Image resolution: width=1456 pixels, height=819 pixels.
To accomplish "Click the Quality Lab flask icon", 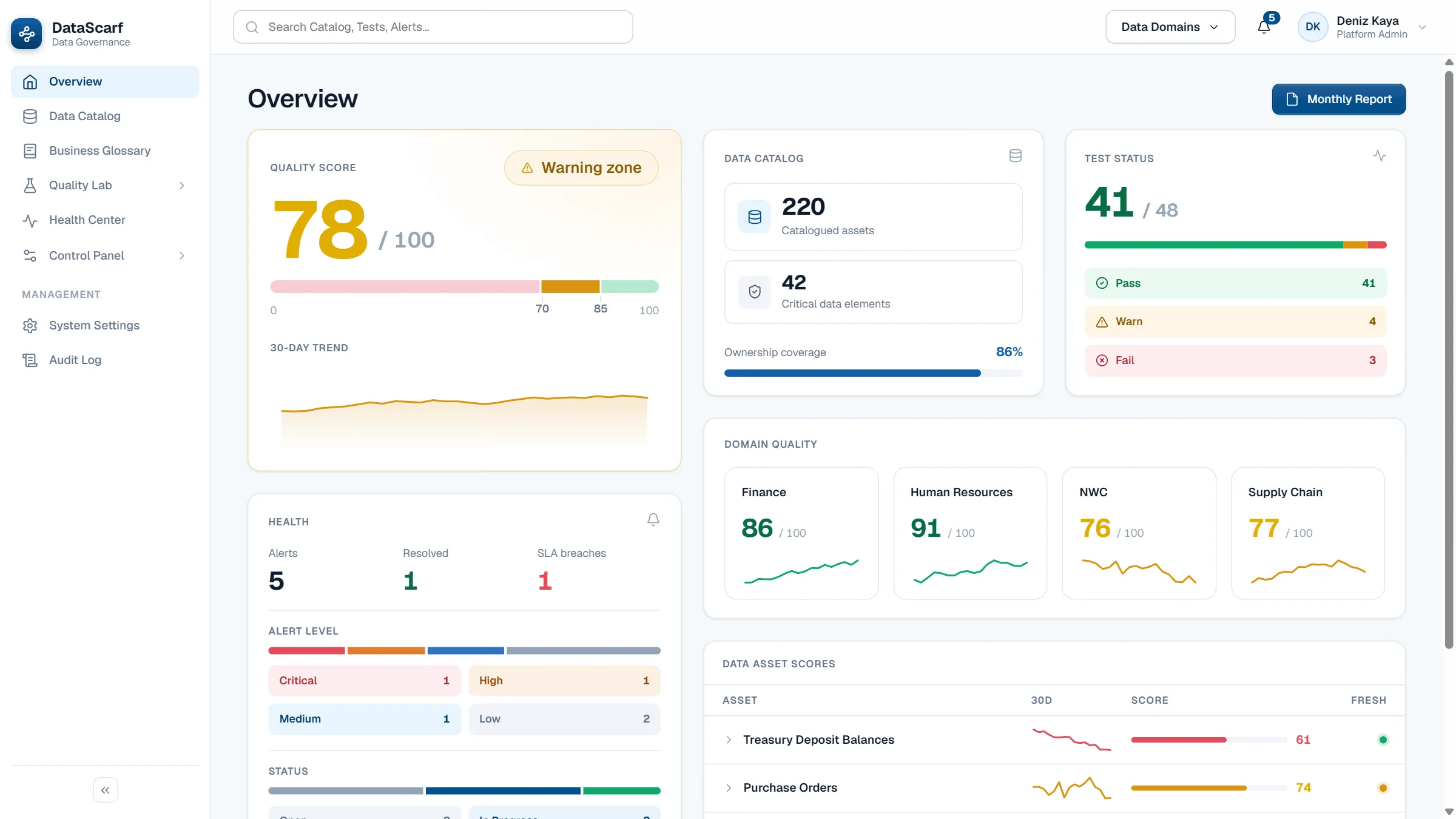I will (30, 186).
